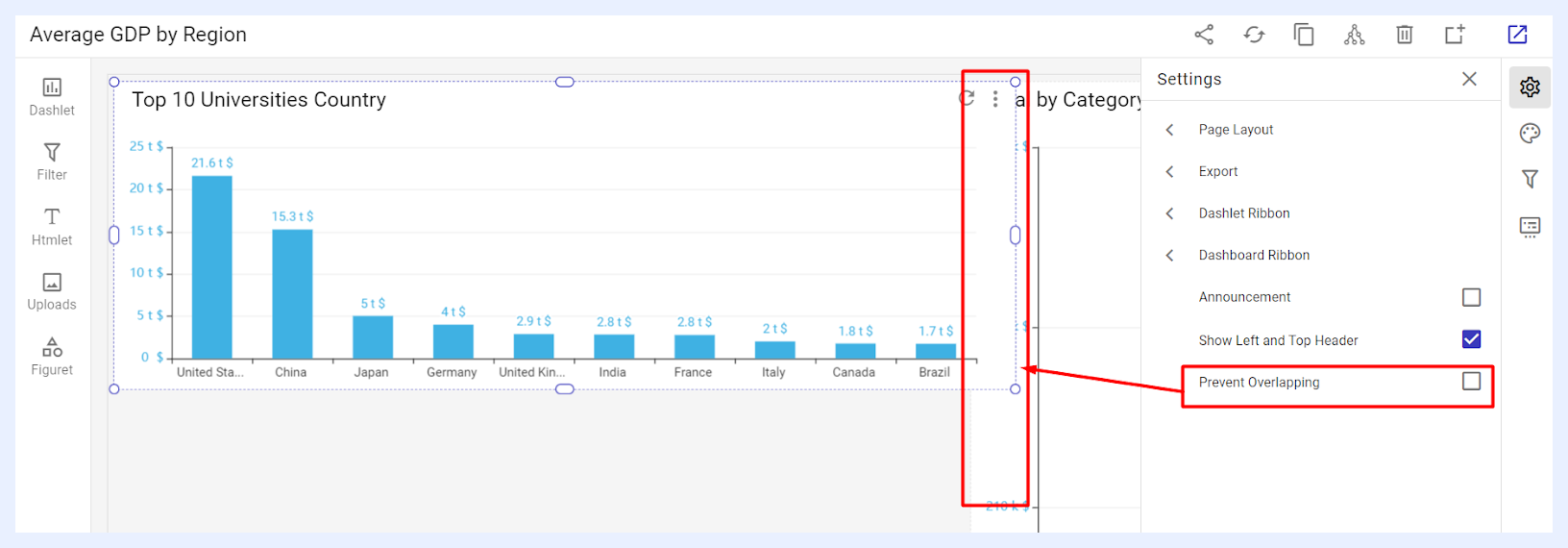Open the theme palette icon
Image resolution: width=1568 pixels, height=548 pixels.
1531,134
